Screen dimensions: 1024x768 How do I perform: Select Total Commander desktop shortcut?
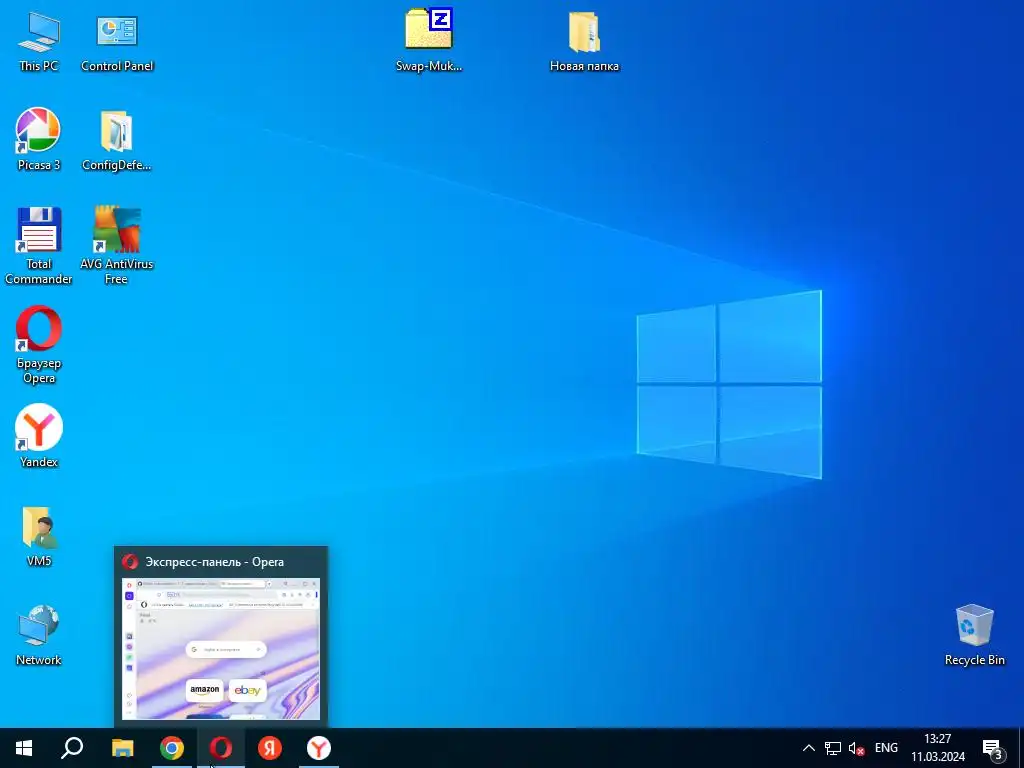pos(39,246)
